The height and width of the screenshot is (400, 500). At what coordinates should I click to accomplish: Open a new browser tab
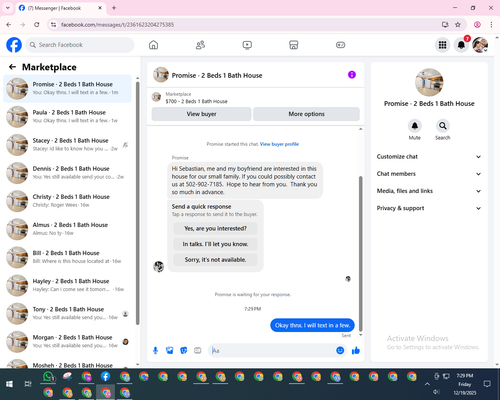(x=114, y=8)
